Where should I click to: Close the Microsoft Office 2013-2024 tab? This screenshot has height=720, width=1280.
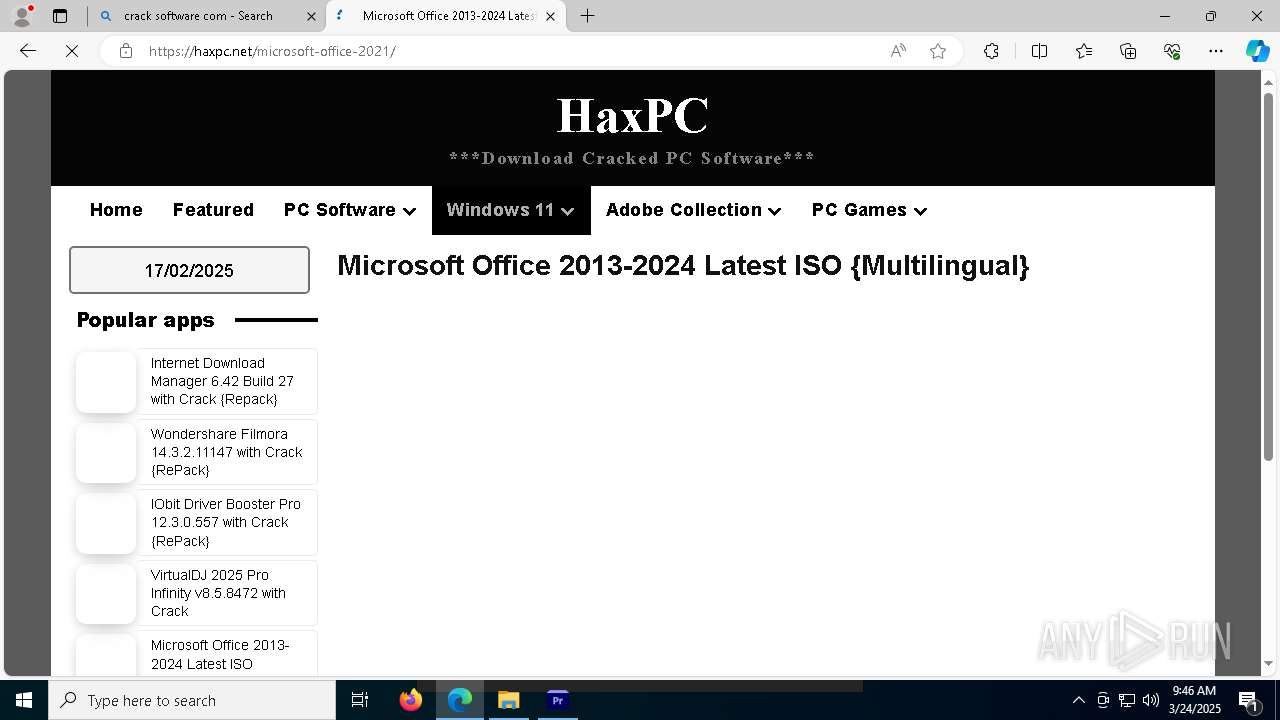[551, 16]
